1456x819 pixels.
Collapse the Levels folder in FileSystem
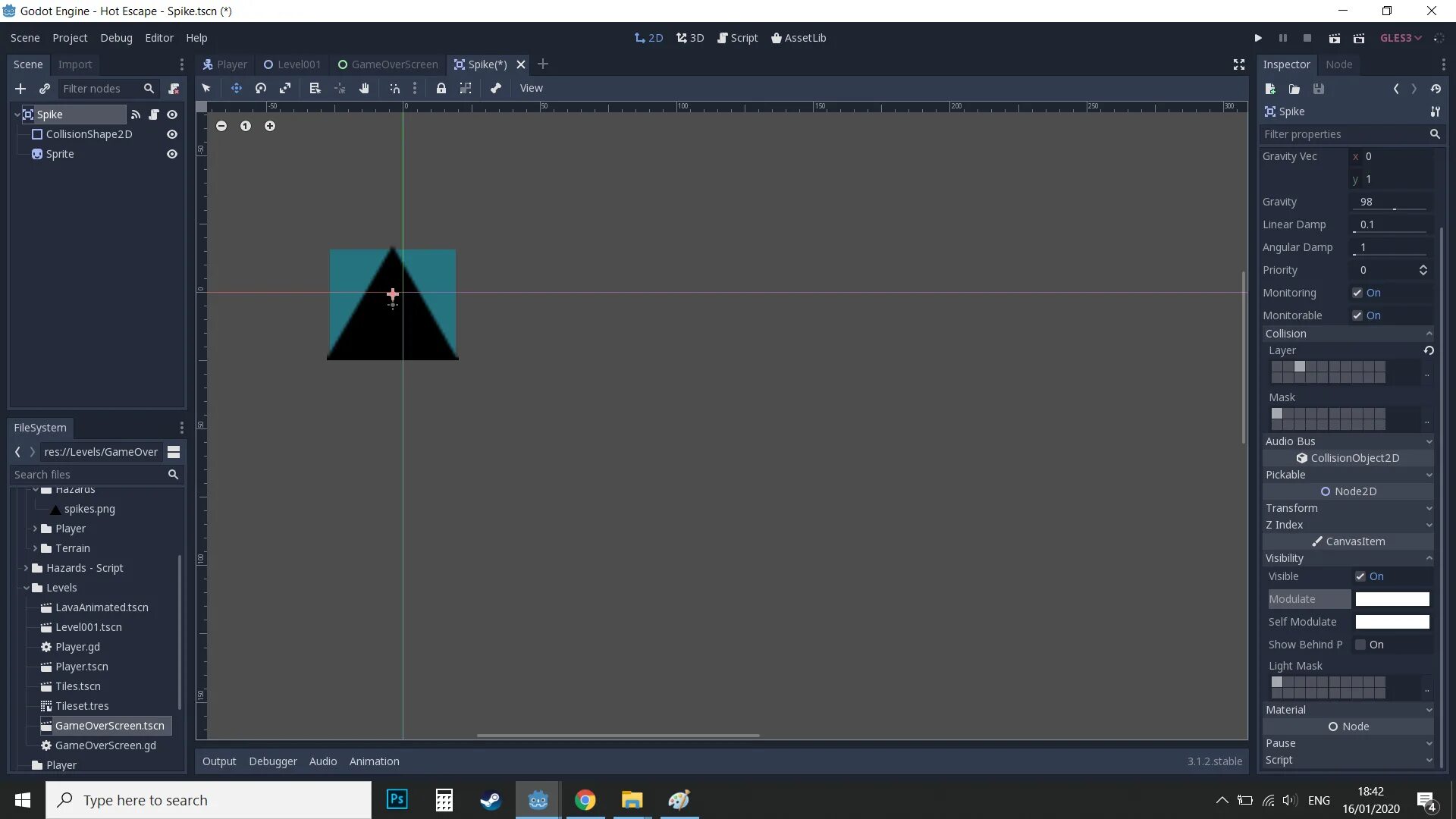(x=27, y=588)
